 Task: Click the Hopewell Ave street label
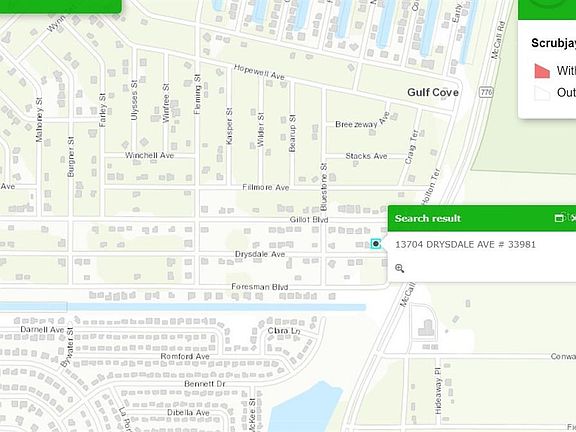[x=259, y=72]
